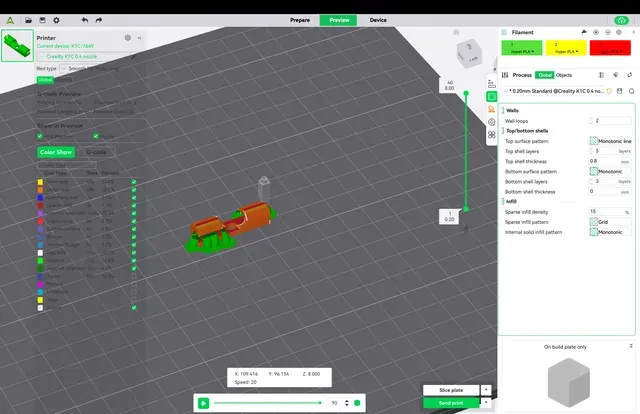640x414 pixels.
Task: Select the Objects tab in Process panel
Action: (x=564, y=75)
